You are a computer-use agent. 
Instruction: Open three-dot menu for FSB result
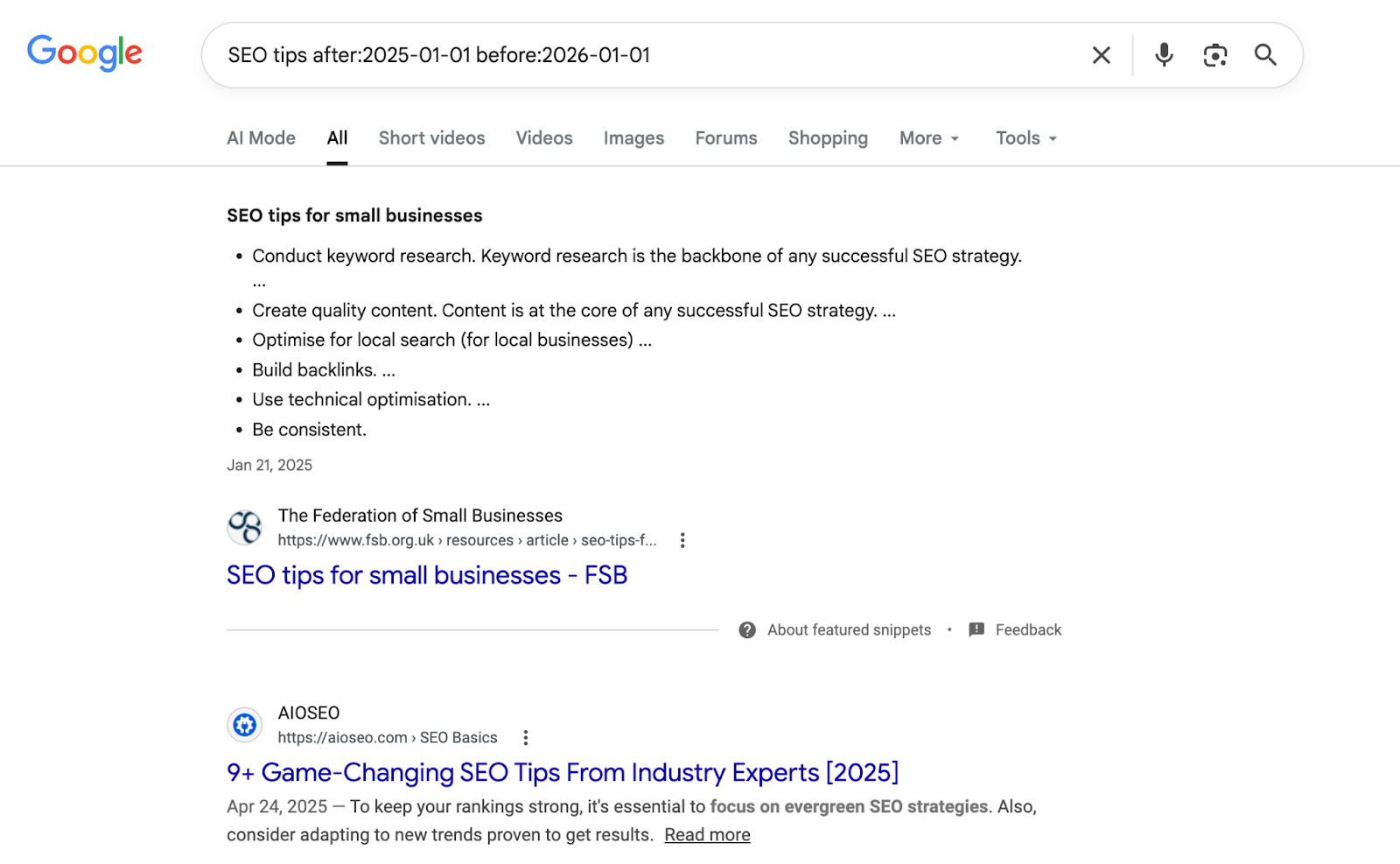(682, 541)
